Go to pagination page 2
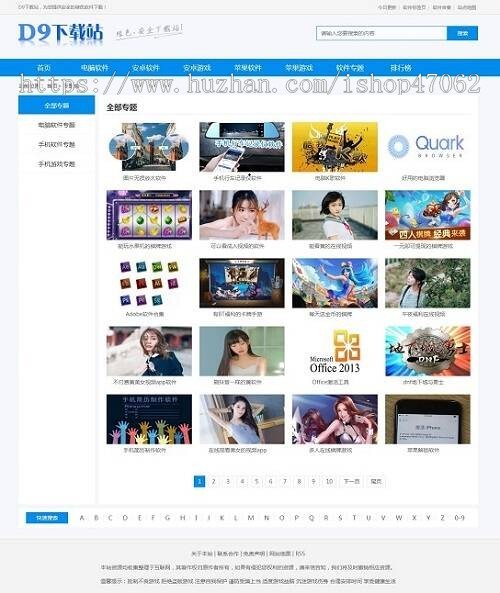This screenshot has width=500, height=593. pos(213,481)
